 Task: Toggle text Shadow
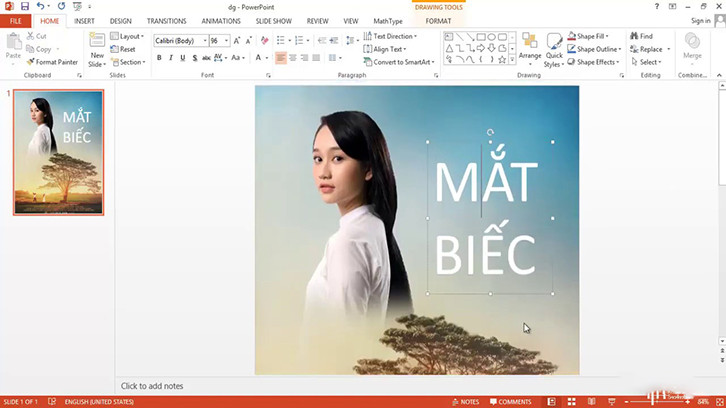click(194, 58)
